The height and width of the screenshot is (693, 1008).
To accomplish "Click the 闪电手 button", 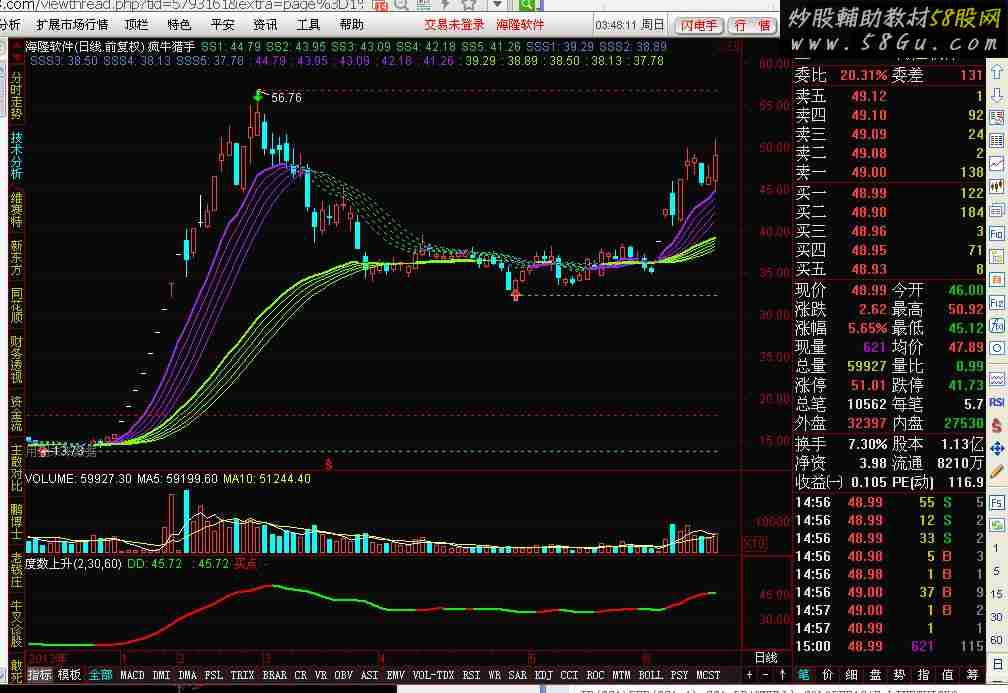I will click(699, 25).
